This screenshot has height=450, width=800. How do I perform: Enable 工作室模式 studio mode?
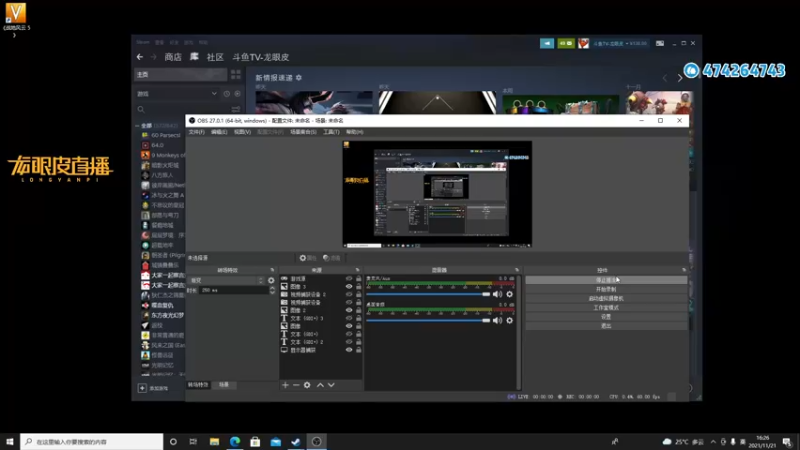pos(606,308)
